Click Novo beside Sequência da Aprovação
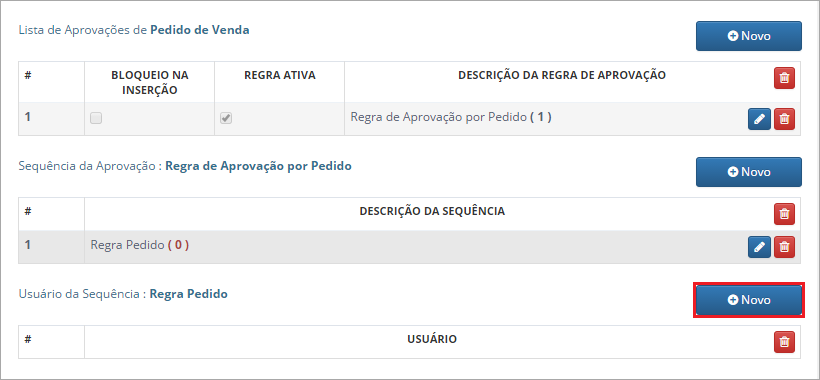Screen dimensions: 820x380 pyautogui.click(x=748, y=172)
